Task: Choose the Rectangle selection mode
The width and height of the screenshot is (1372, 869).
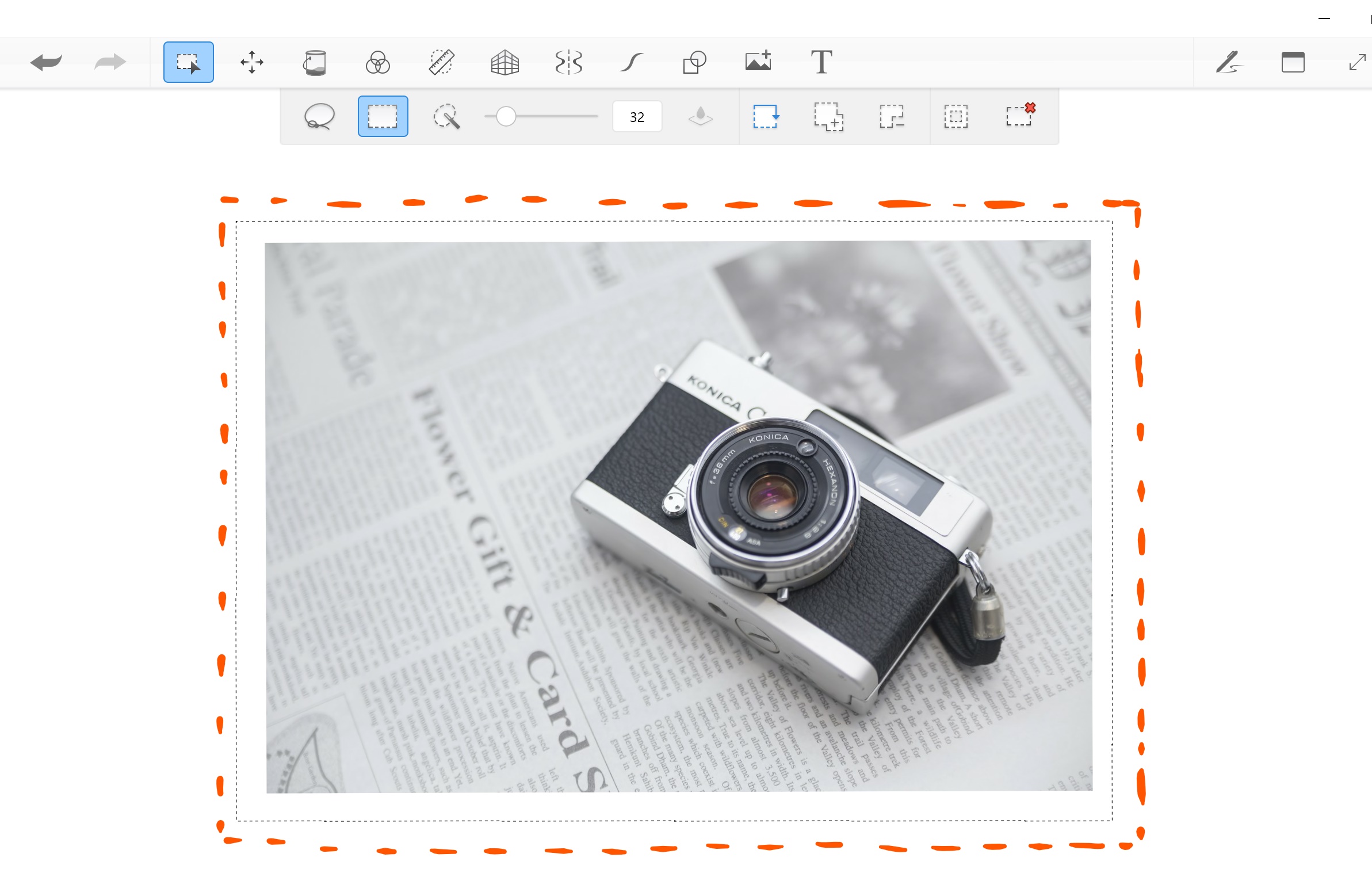Action: [383, 116]
